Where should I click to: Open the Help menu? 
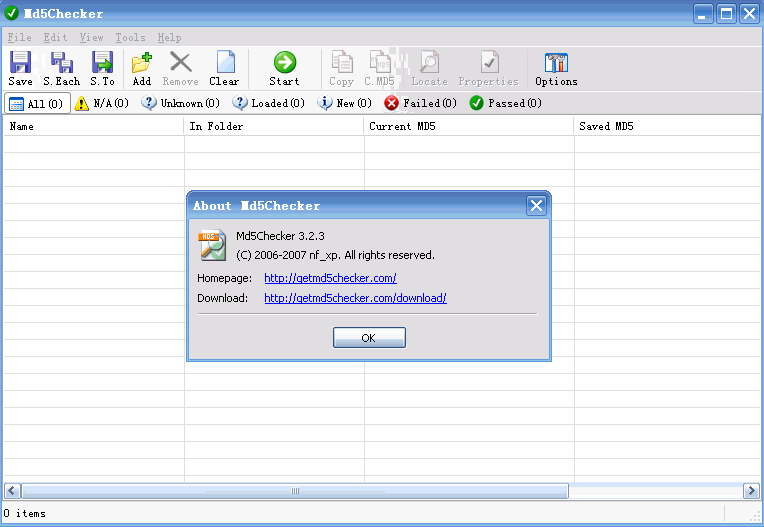click(169, 38)
